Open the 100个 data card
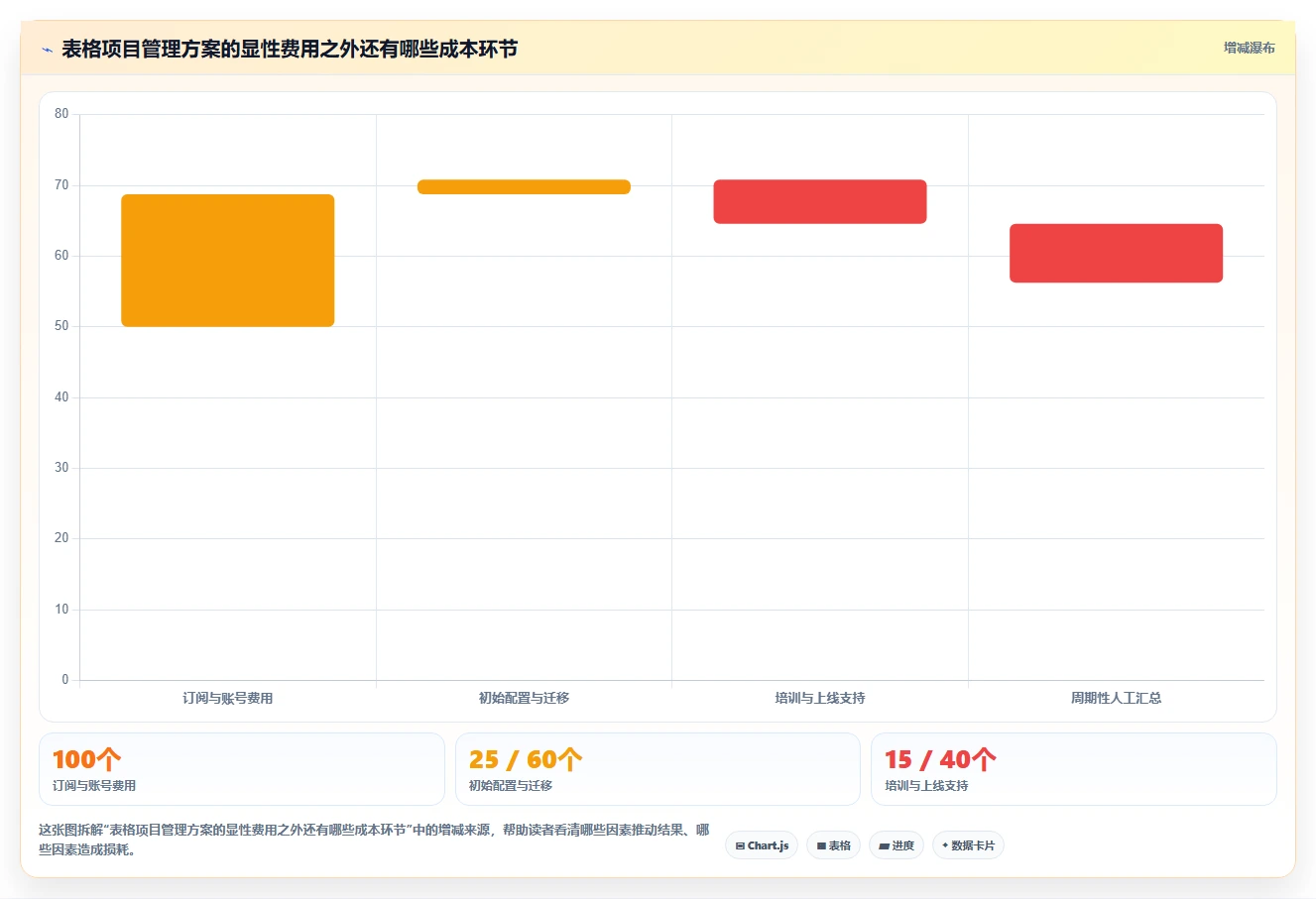The height and width of the screenshot is (899, 1316). click(x=242, y=769)
